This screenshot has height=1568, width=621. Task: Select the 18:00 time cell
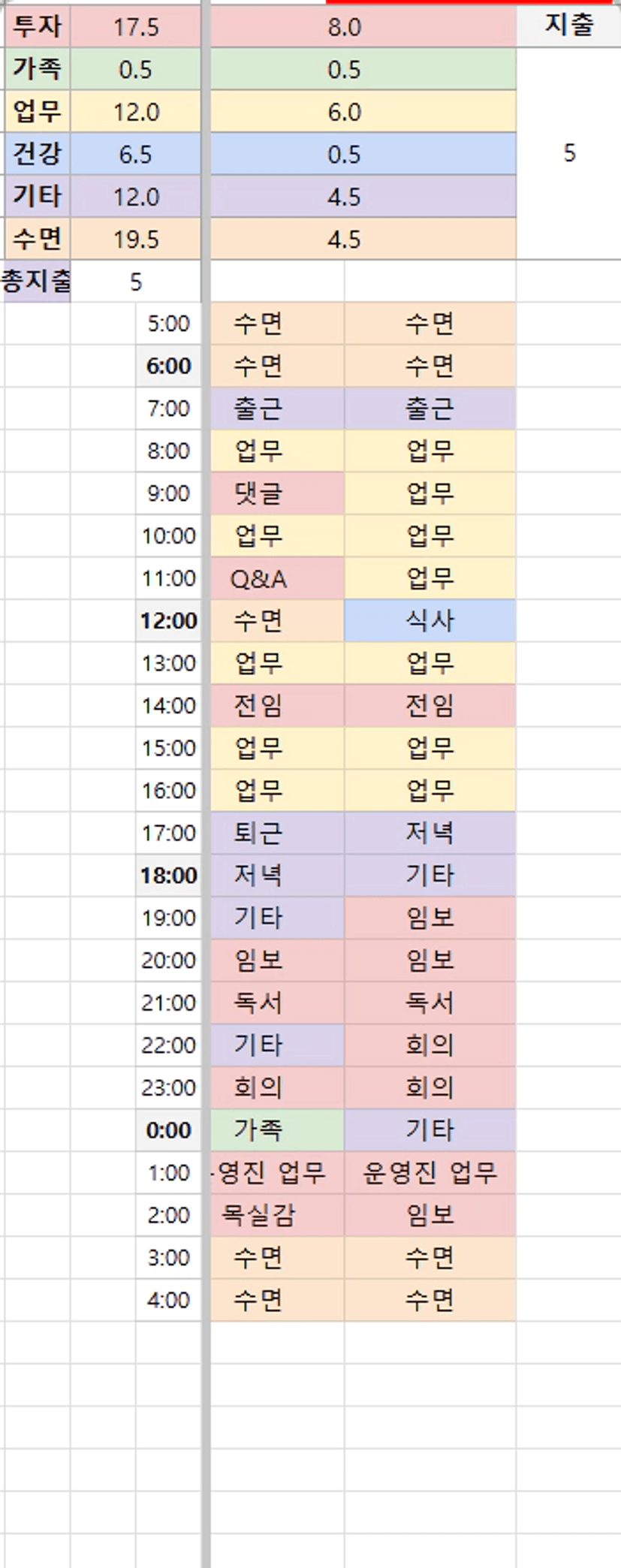[169, 875]
